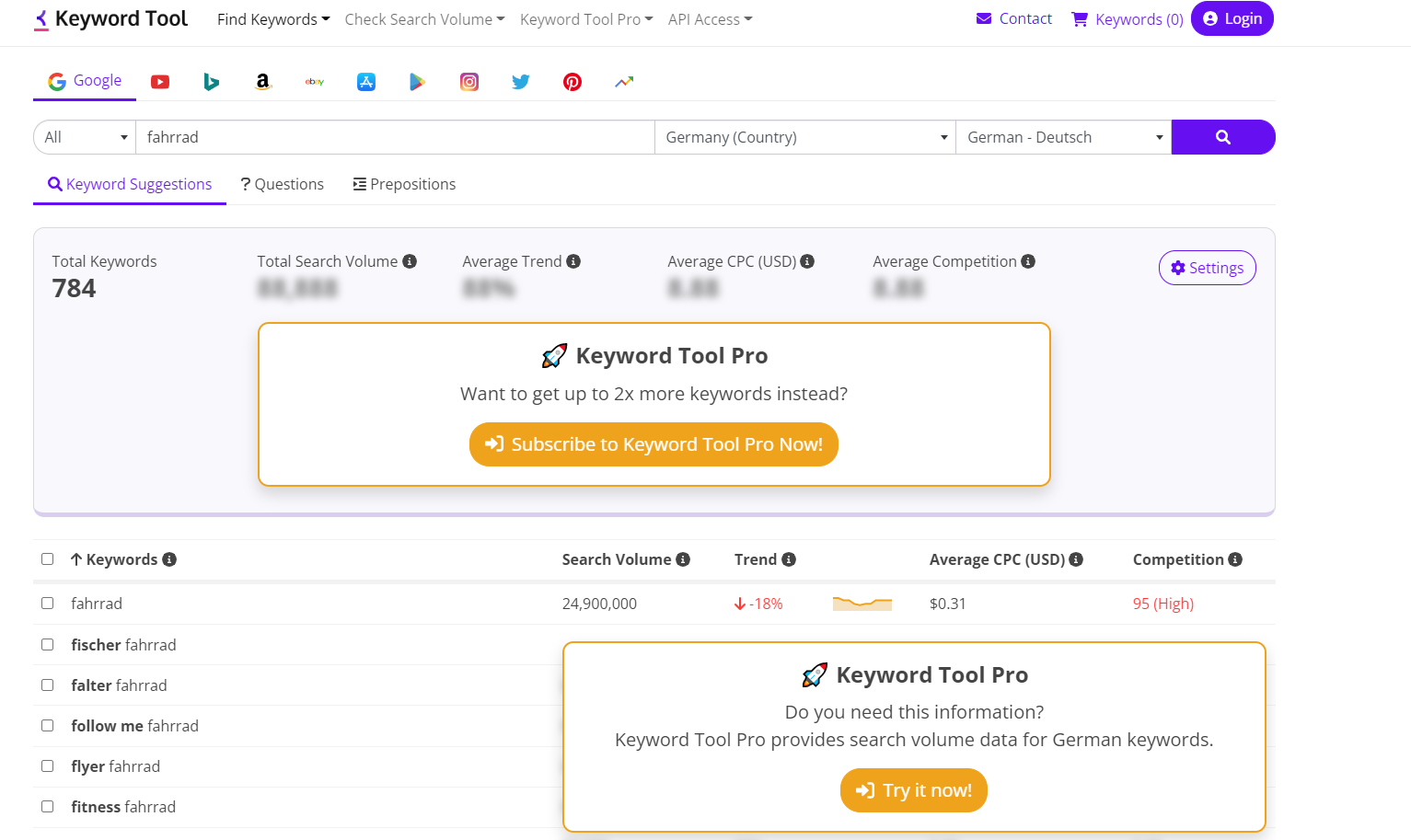This screenshot has width=1411, height=840.
Task: Check the box for fischer fahrrad
Action: 48,645
